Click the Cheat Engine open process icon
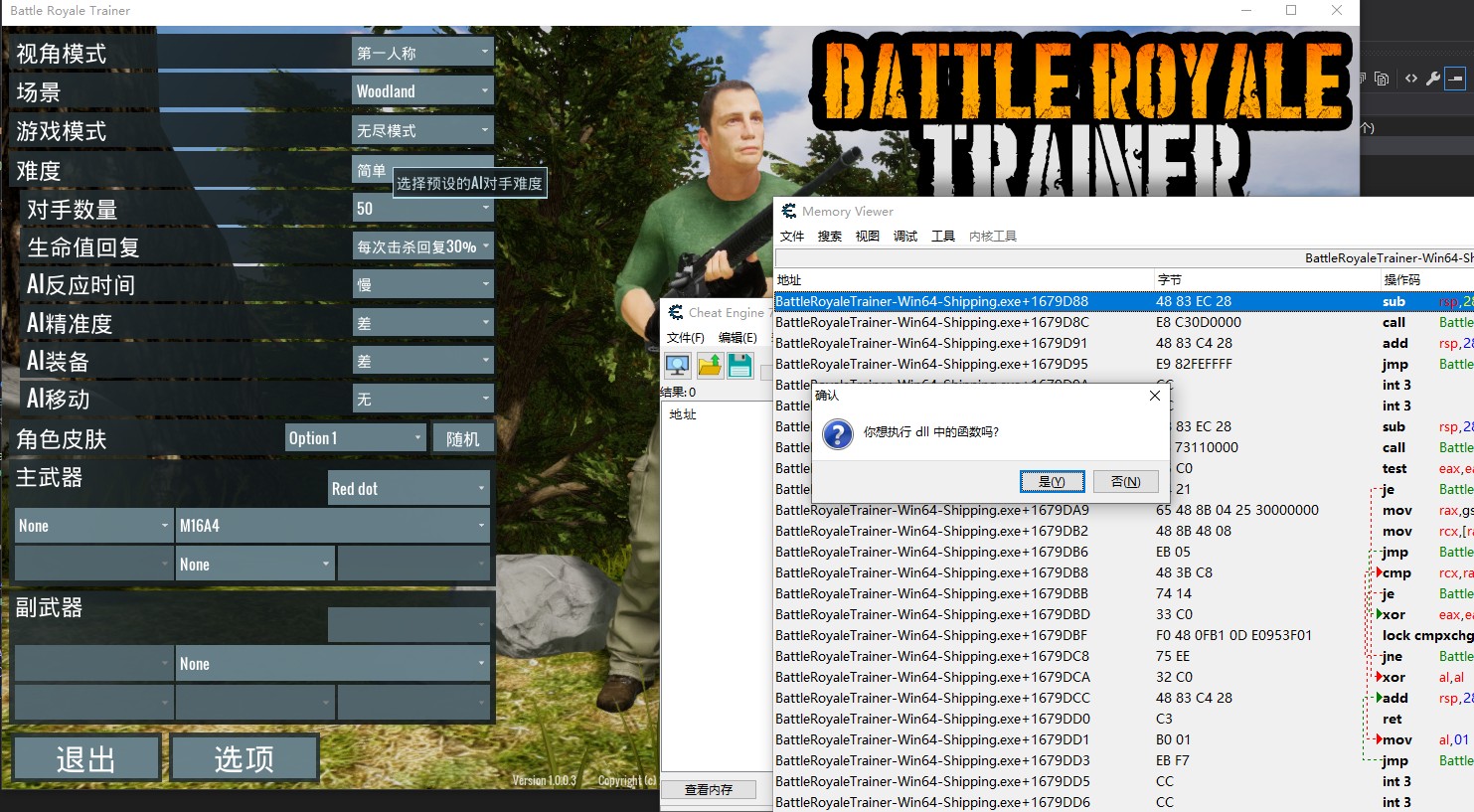The width and height of the screenshot is (1474, 812). pos(677,366)
